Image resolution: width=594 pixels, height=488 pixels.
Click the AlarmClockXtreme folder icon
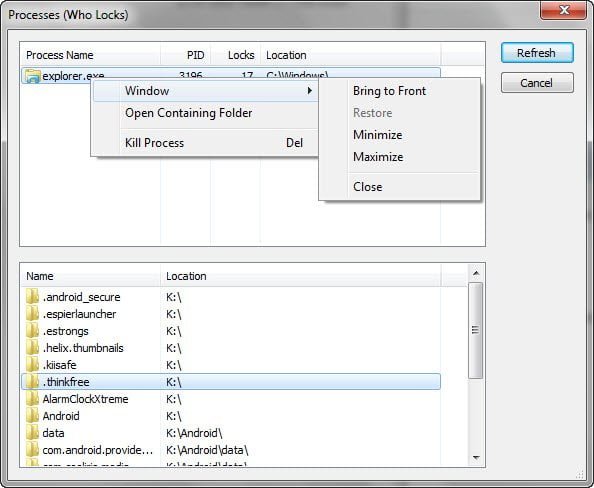[x=33, y=399]
